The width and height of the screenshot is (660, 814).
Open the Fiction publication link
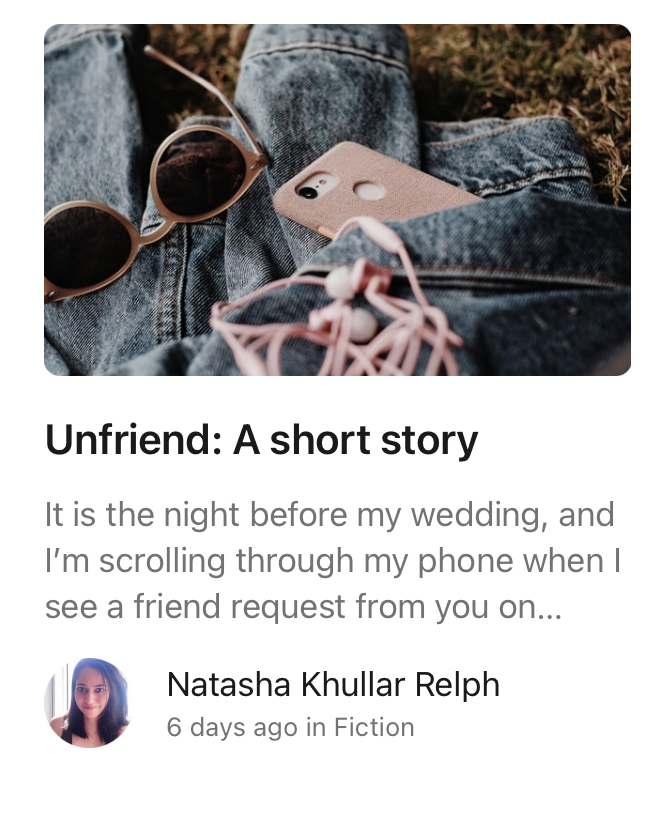(x=374, y=727)
